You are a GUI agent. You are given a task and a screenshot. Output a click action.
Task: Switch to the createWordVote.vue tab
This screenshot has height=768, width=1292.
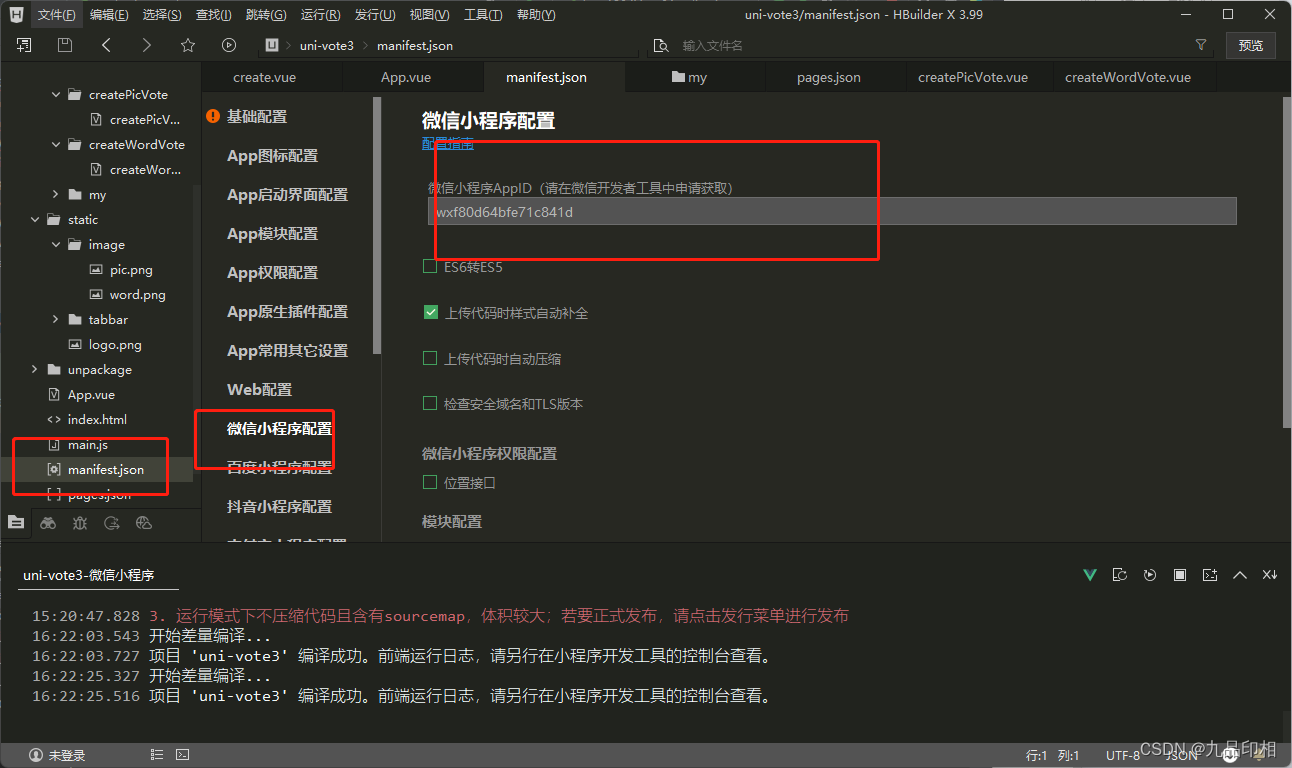(1128, 77)
